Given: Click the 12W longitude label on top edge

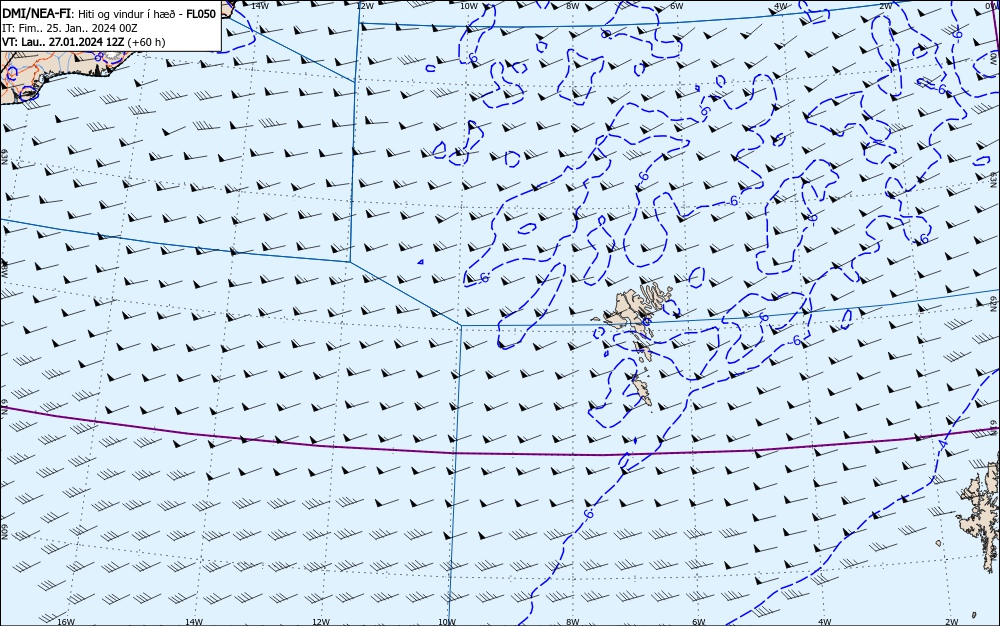Looking at the screenshot, I should pos(364,6).
